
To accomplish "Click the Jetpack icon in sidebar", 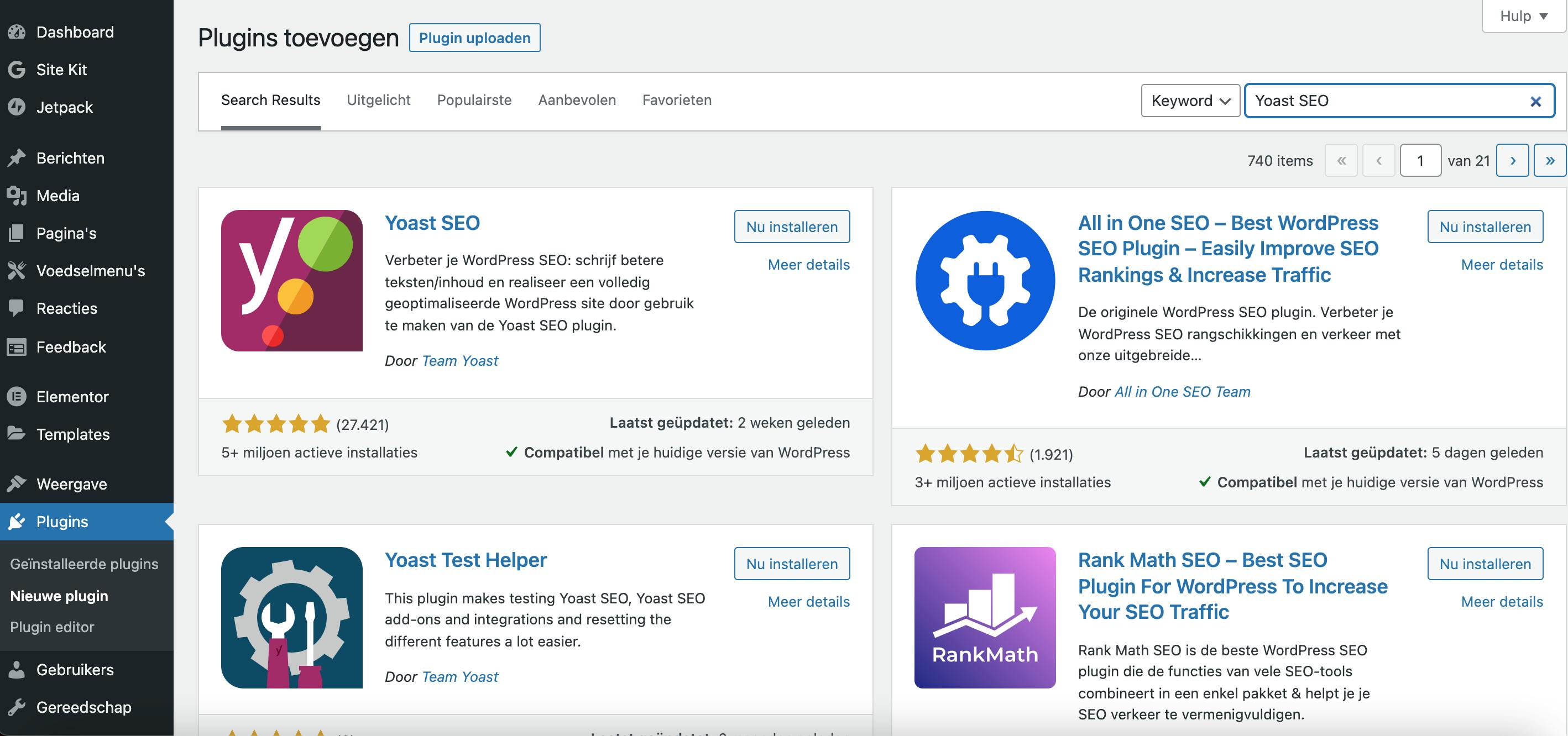I will (17, 107).
